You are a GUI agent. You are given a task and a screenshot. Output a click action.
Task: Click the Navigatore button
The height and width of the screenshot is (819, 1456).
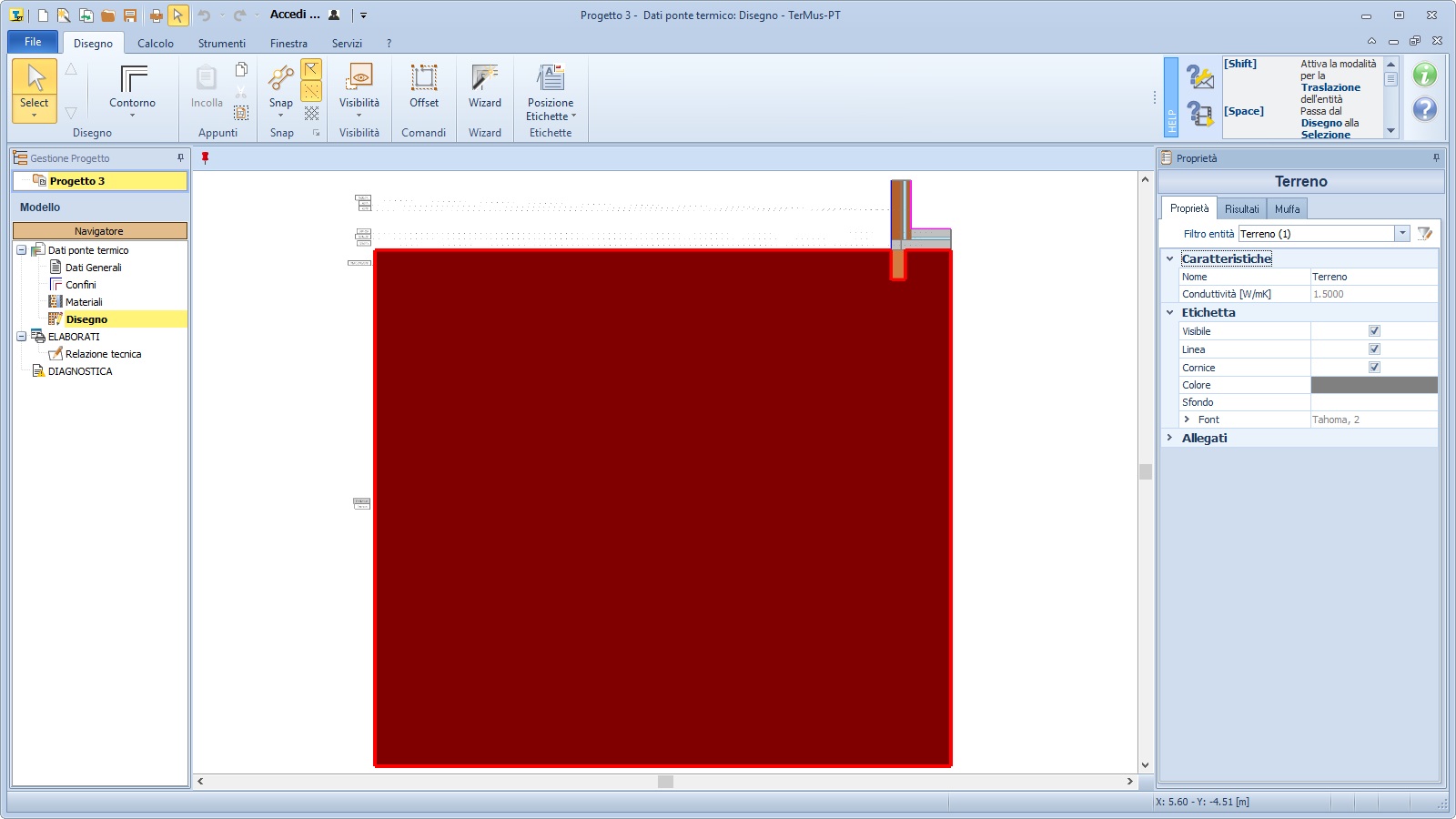(99, 231)
